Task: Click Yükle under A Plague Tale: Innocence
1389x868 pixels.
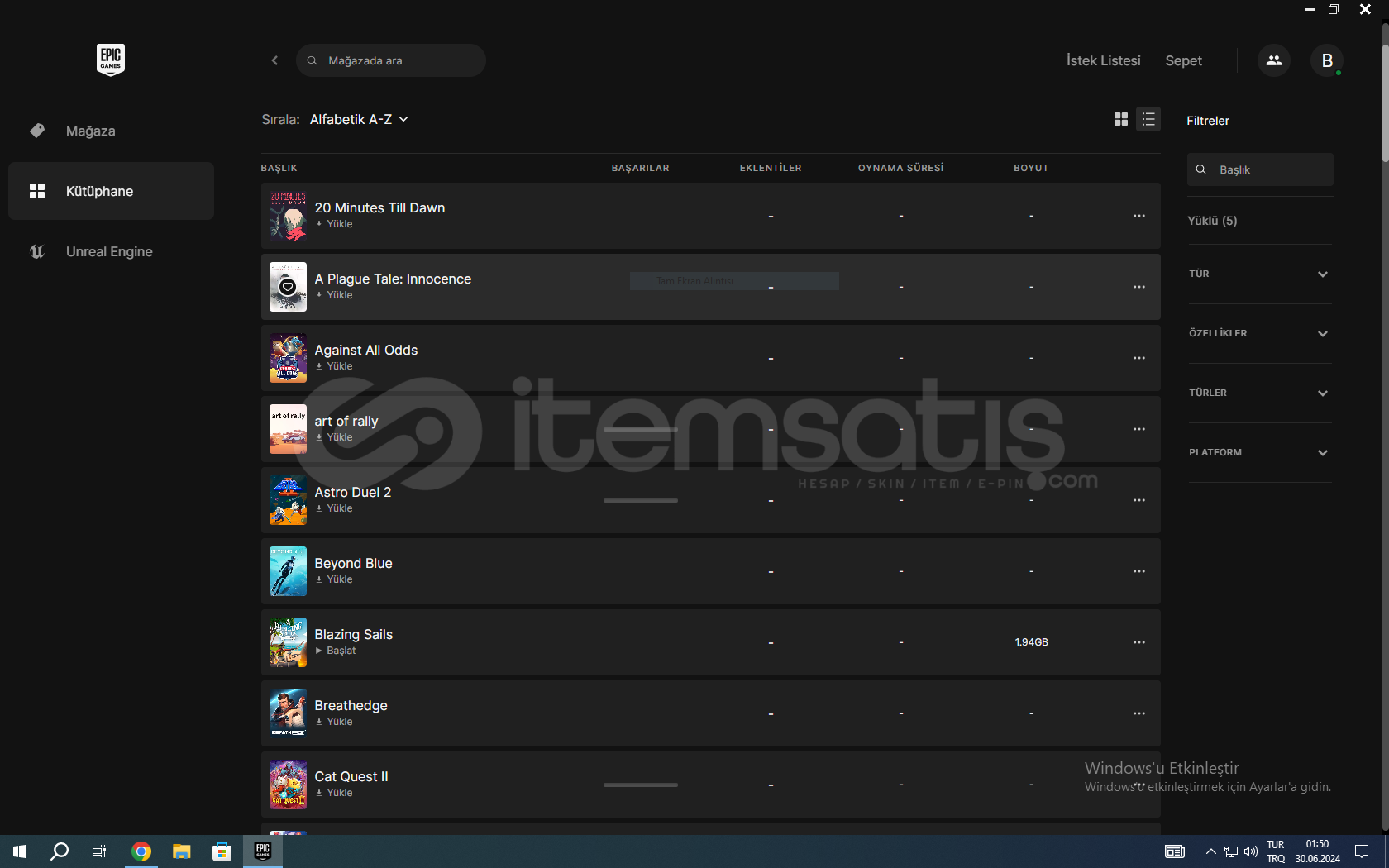Action: [x=334, y=295]
